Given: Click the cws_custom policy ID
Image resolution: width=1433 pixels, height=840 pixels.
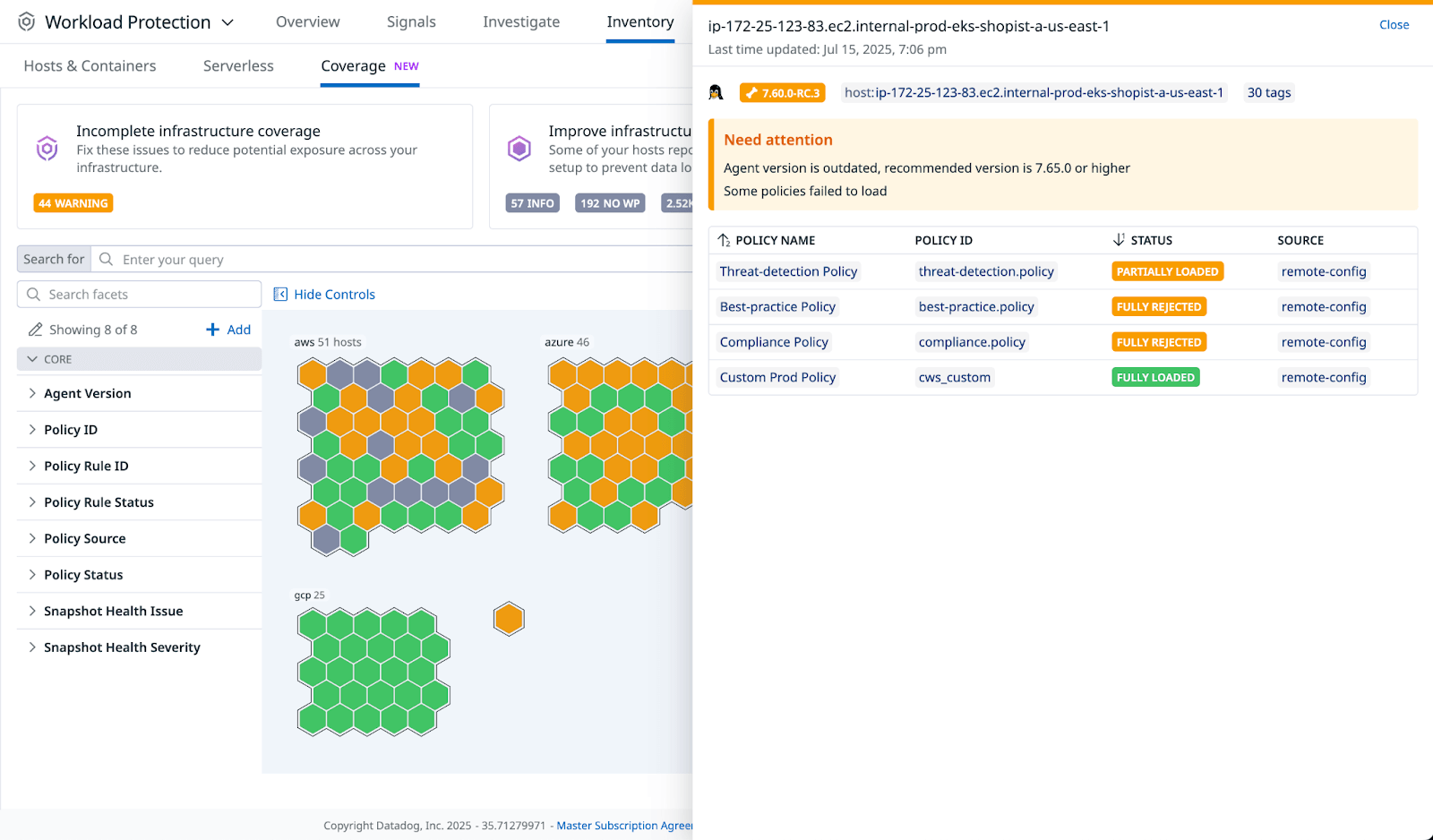Looking at the screenshot, I should pos(955,377).
